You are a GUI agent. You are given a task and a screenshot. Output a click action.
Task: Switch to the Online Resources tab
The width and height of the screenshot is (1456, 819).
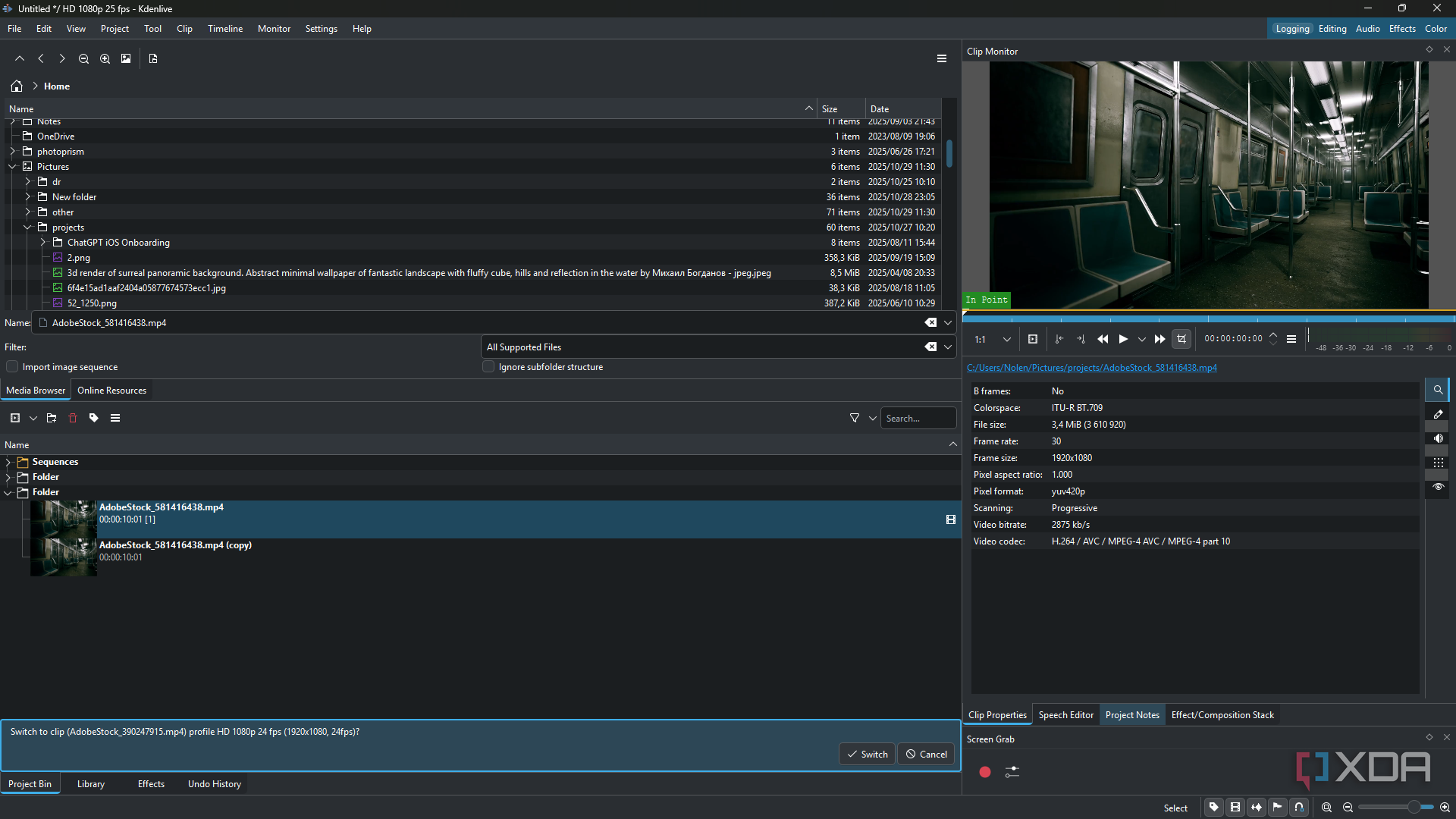111,391
